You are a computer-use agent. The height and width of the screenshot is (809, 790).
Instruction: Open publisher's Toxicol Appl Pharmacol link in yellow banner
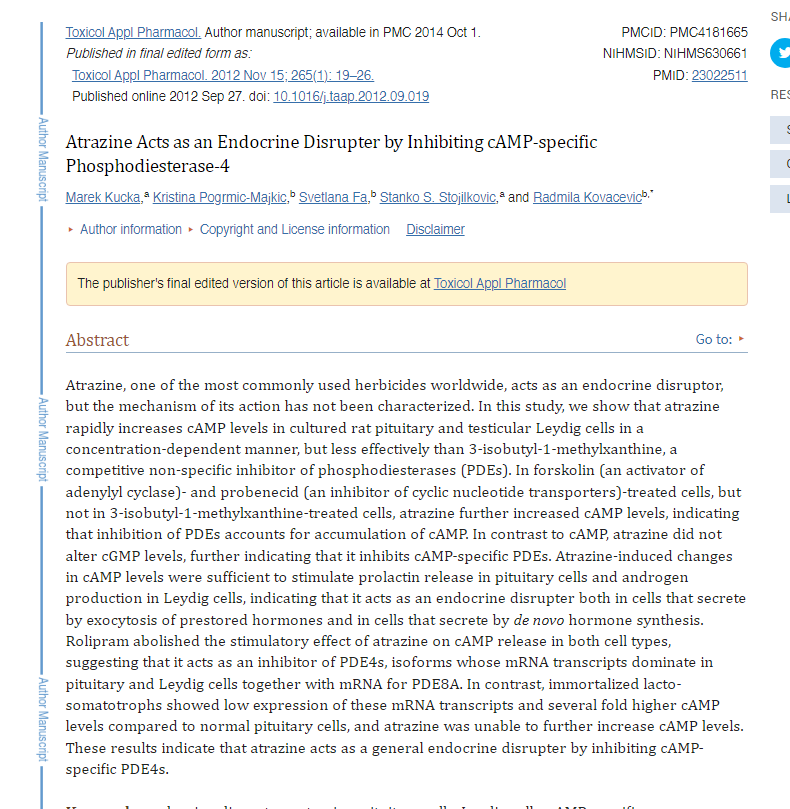tap(499, 283)
